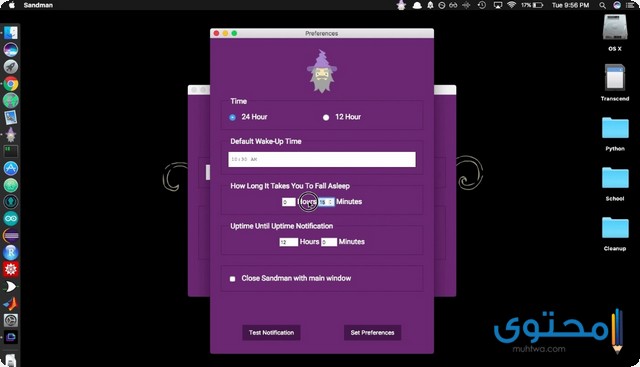Click fall asleep Hours field
This screenshot has height=367, width=640.
coord(288,202)
